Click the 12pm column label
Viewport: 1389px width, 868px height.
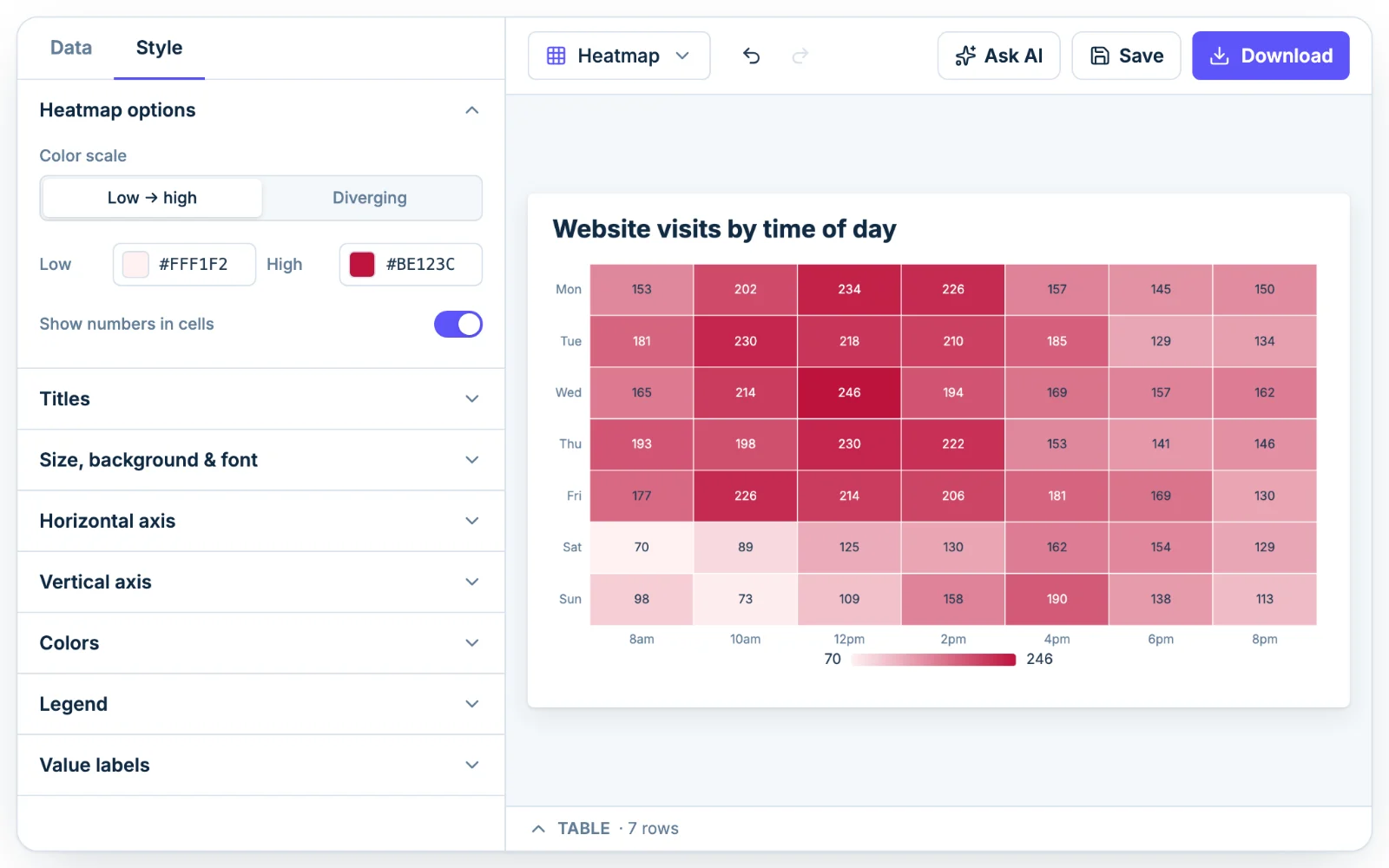pyautogui.click(x=849, y=639)
